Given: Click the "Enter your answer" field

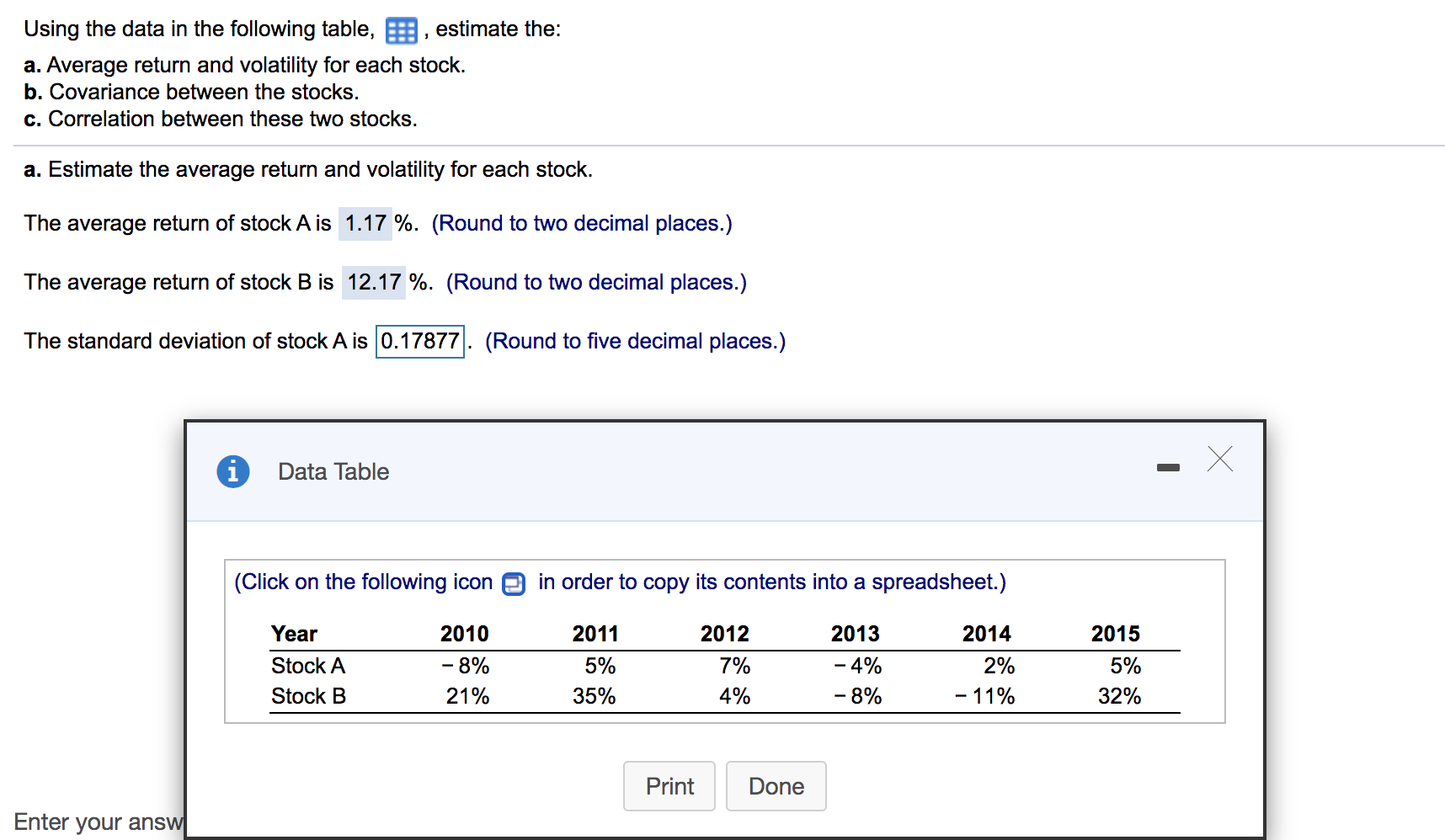Looking at the screenshot, I should (x=97, y=821).
